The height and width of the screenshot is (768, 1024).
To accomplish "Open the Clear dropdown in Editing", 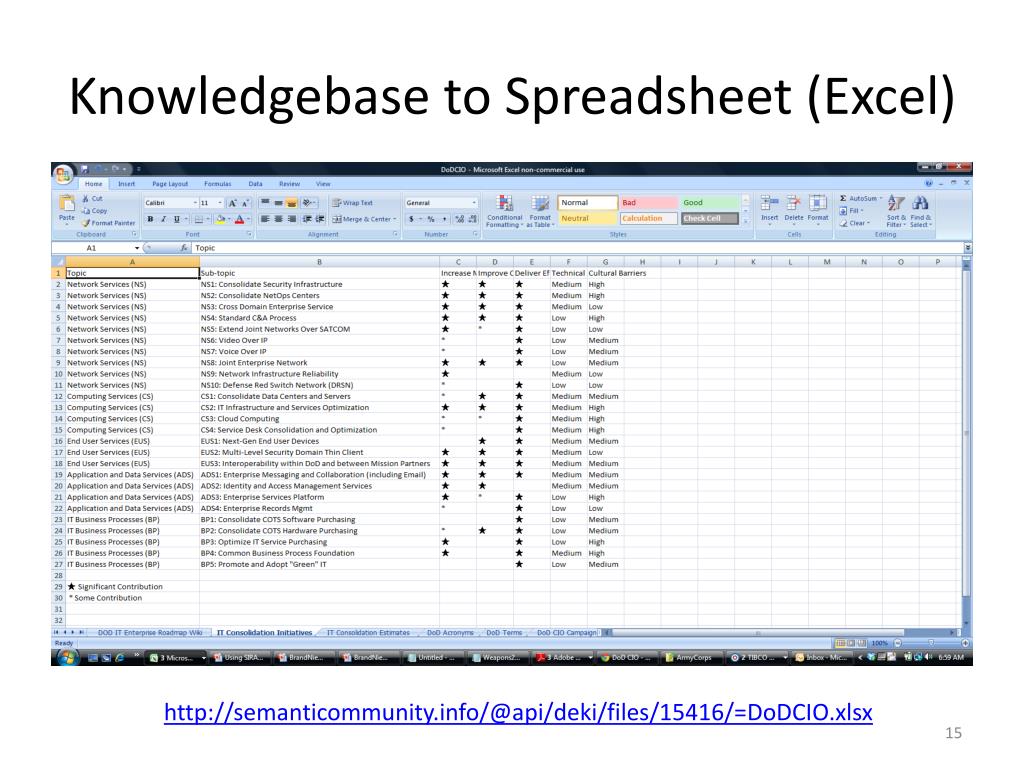I will [855, 223].
